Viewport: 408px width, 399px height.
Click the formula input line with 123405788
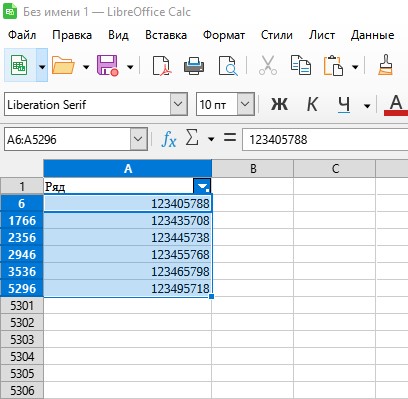(325, 139)
